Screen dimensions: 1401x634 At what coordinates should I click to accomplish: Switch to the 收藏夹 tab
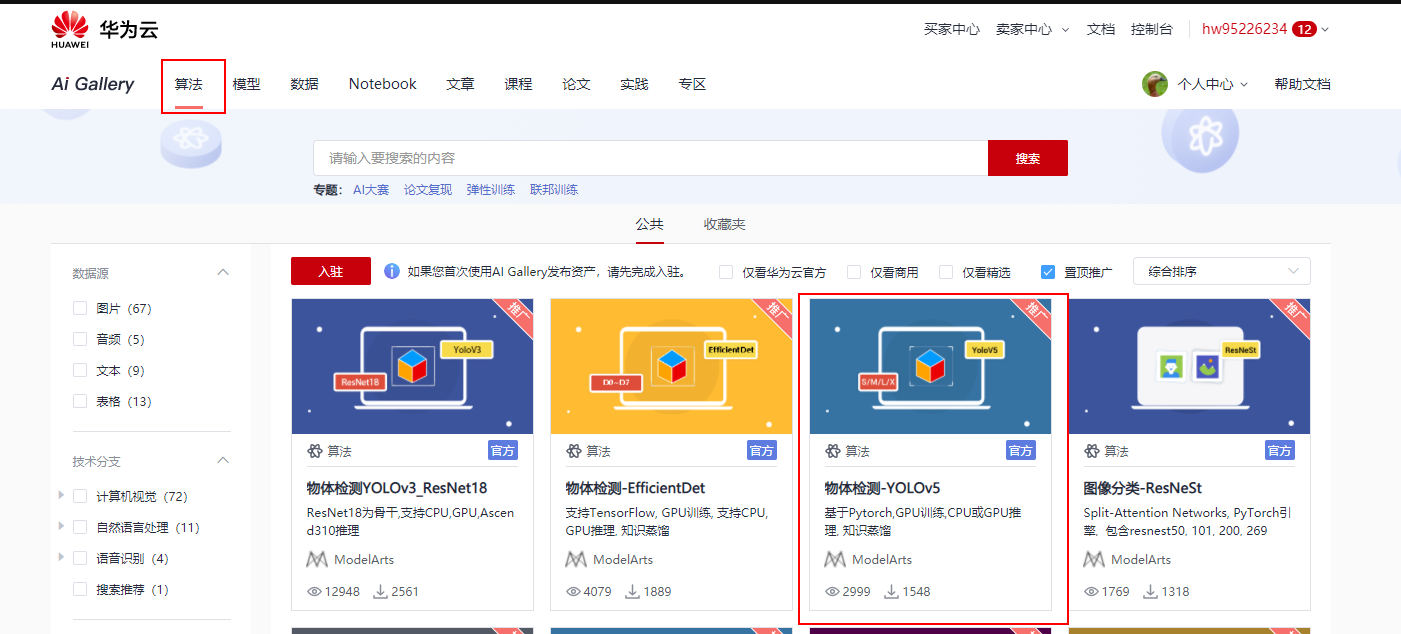click(724, 224)
